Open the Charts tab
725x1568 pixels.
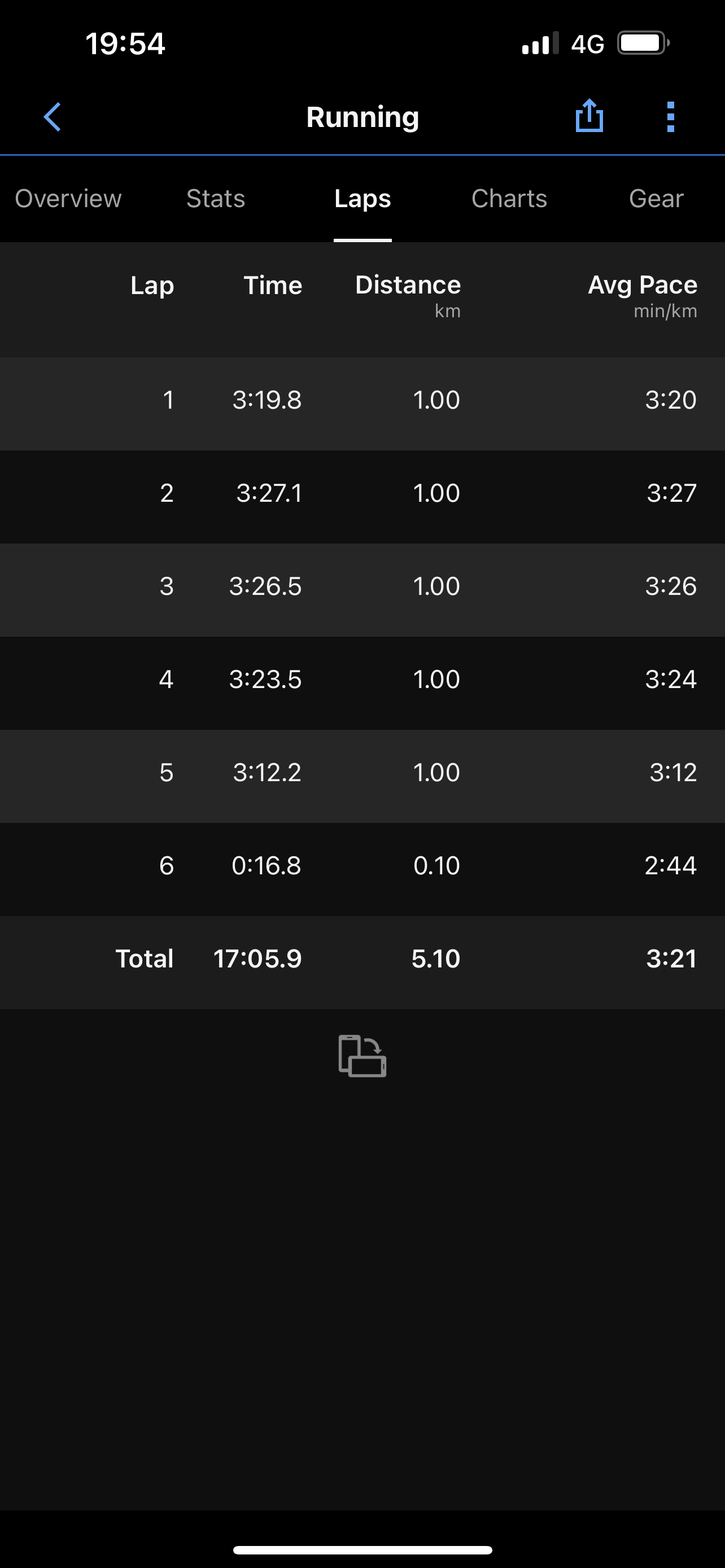point(509,199)
